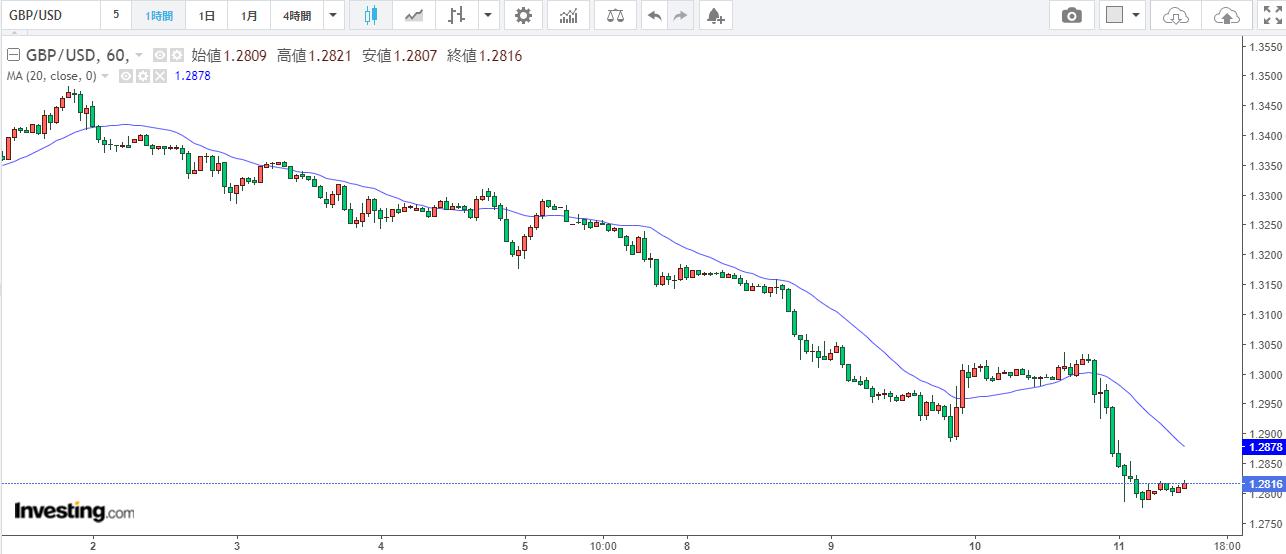Click 1.3550 price axis label
The height and width of the screenshot is (554, 1286).
tap(1266, 47)
